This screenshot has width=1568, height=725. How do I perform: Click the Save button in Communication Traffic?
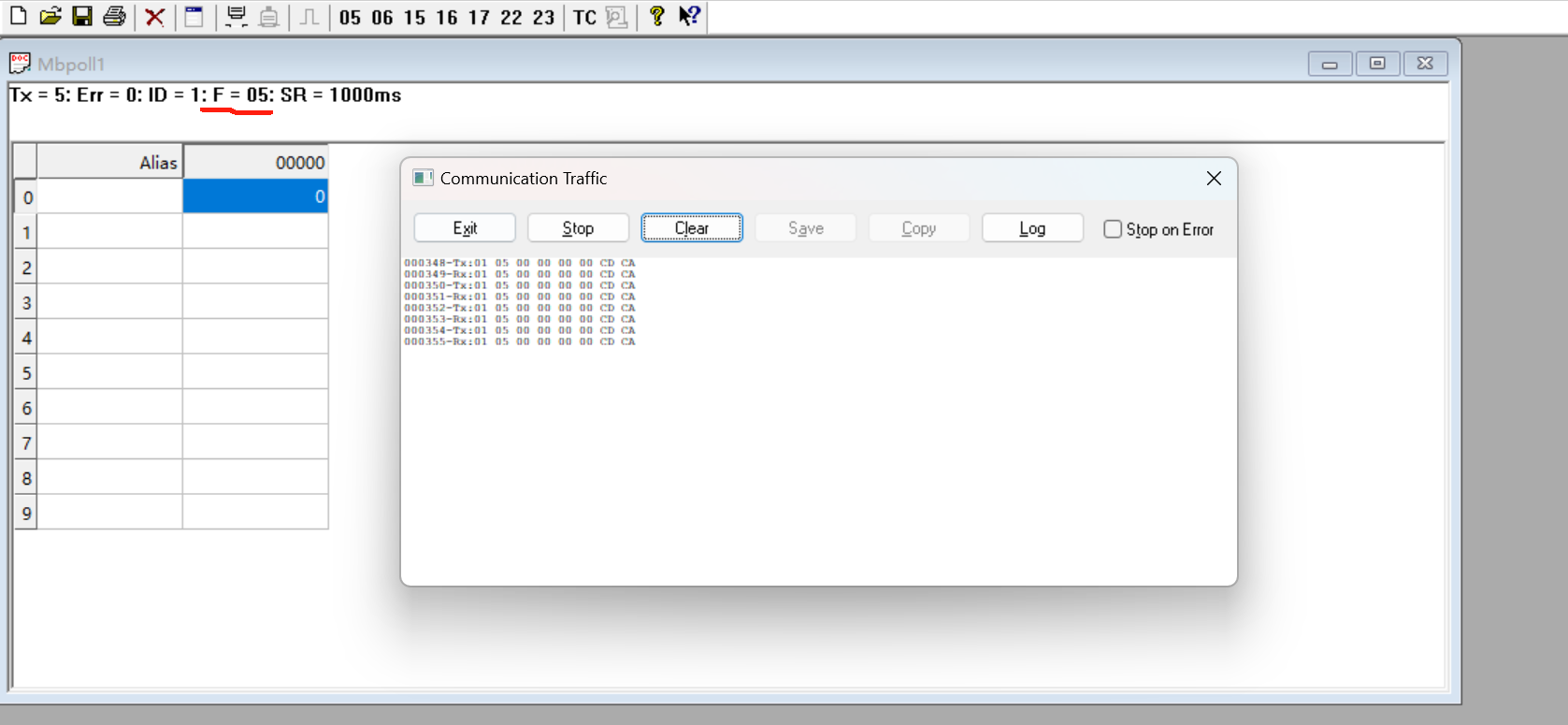pos(806,228)
